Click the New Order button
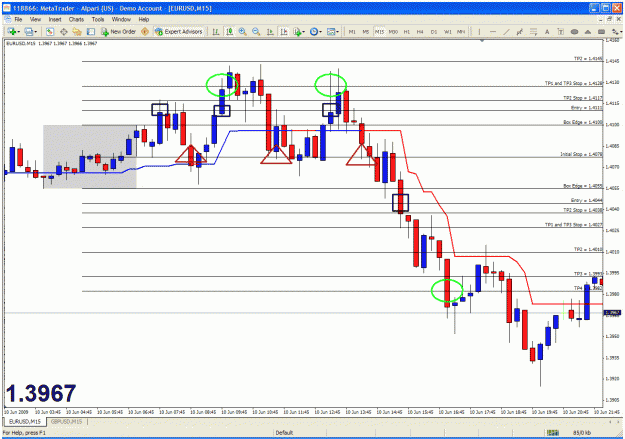This screenshot has width=625, height=439. click(118, 31)
